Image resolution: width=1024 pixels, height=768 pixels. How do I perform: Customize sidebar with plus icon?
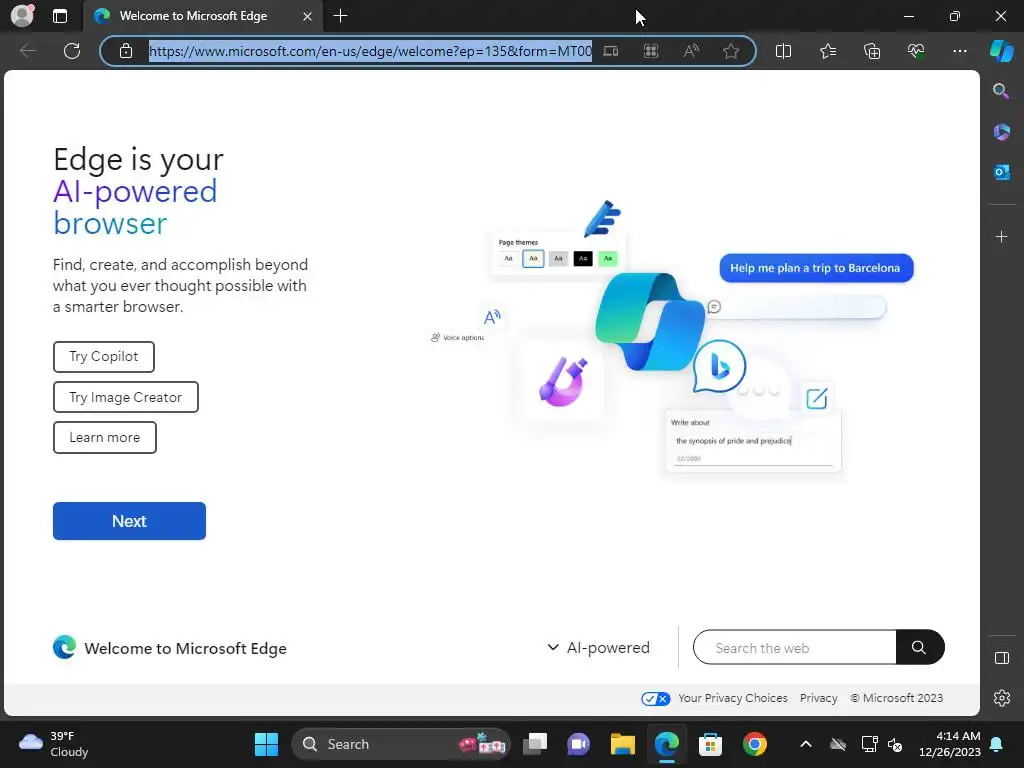coord(1001,236)
